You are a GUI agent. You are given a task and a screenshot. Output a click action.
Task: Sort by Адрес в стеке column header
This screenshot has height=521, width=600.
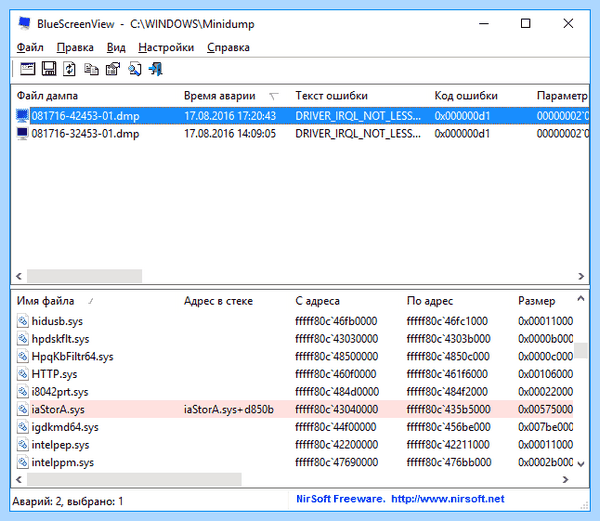[218, 301]
